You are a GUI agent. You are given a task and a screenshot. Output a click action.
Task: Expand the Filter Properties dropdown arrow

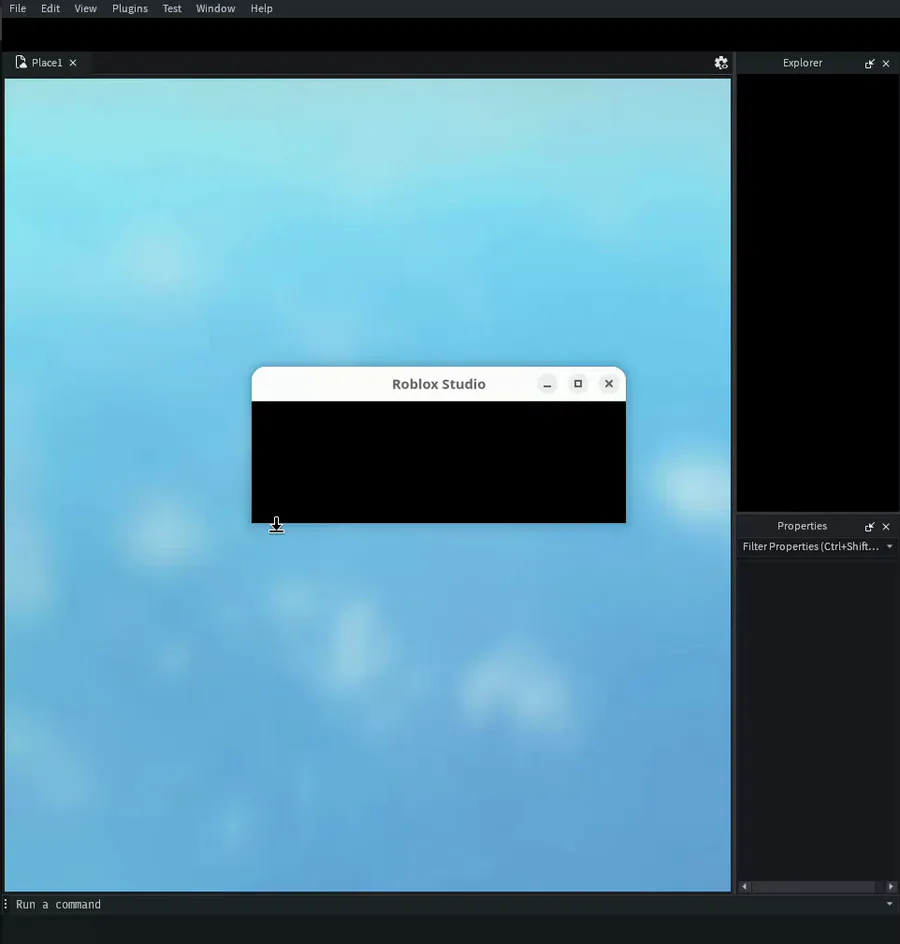pos(890,547)
